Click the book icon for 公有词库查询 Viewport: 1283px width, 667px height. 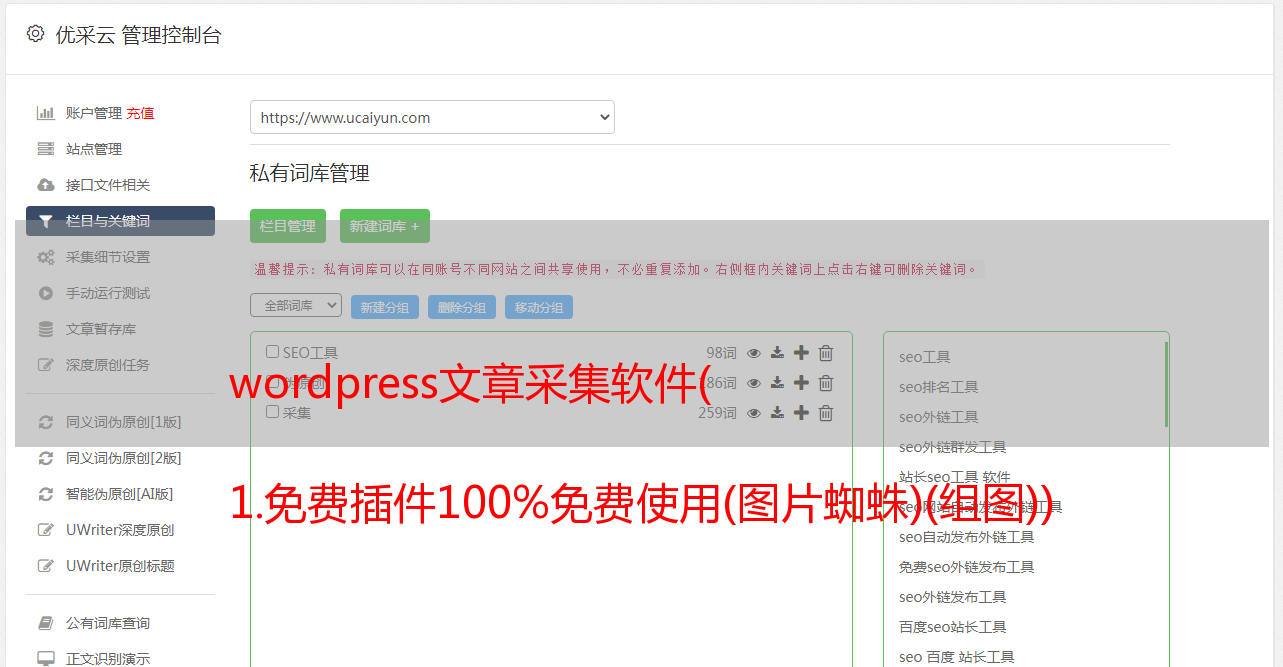click(45, 623)
